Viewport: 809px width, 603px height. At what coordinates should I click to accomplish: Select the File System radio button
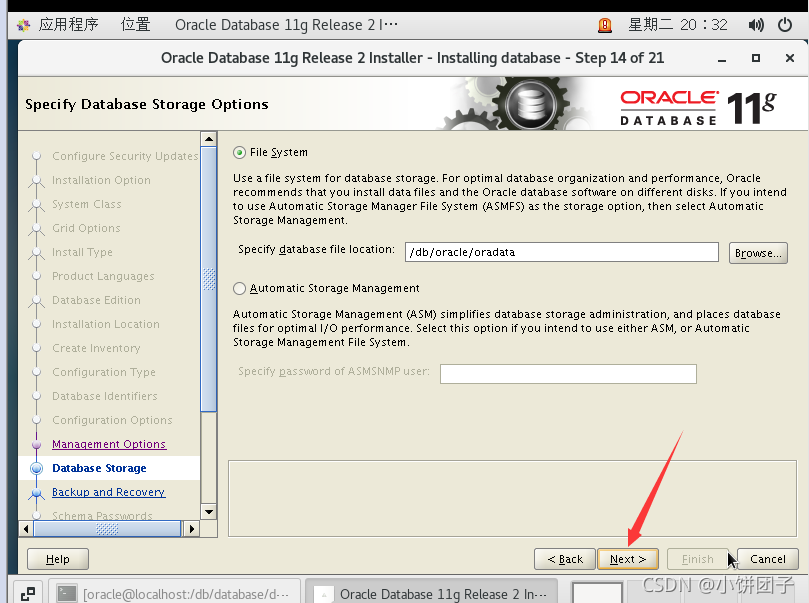[239, 153]
